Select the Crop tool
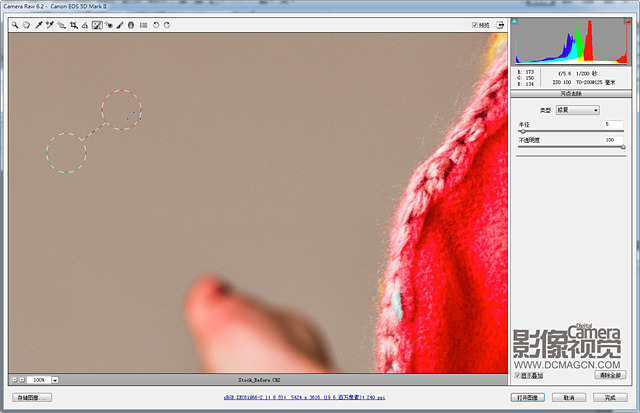This screenshot has width=640, height=413. (x=74, y=25)
